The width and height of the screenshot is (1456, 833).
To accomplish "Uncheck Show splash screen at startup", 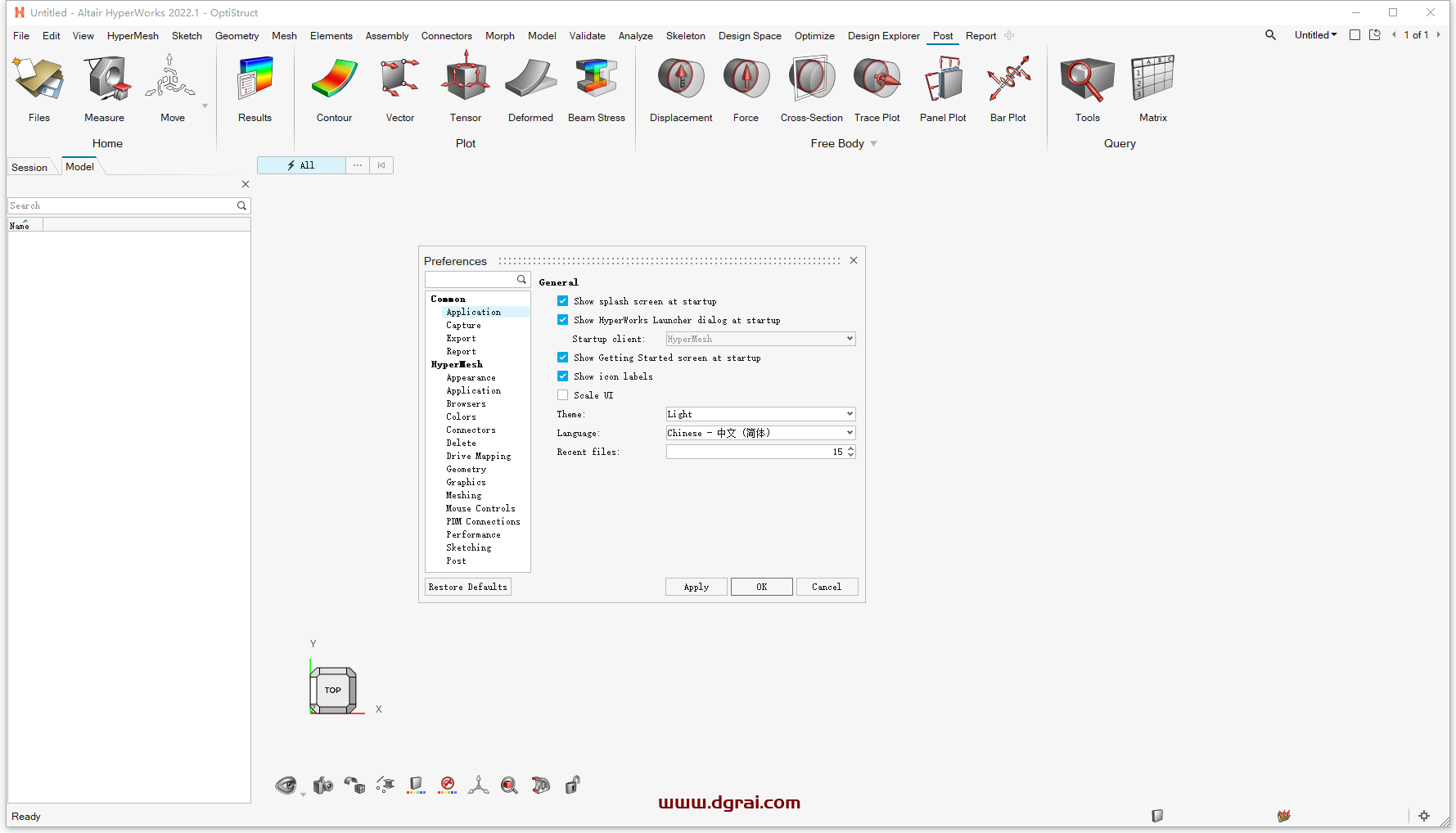I will 562,301.
